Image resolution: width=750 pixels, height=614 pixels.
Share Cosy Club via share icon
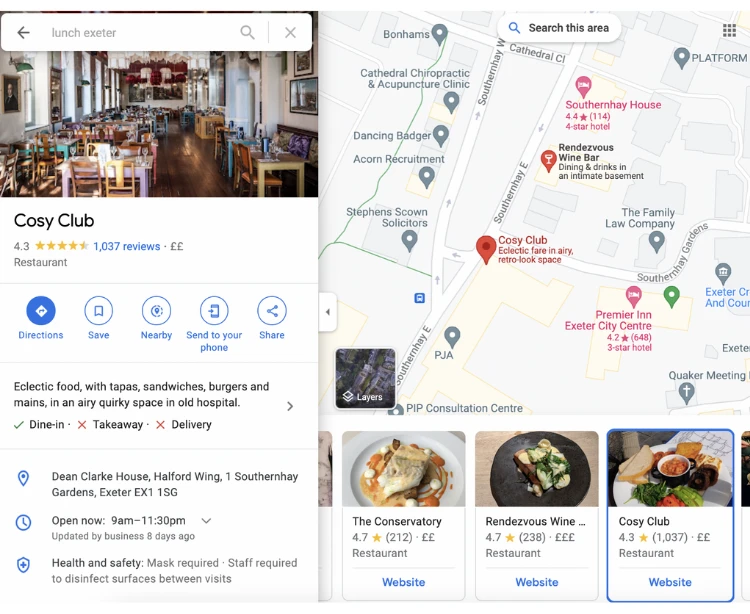click(272, 311)
